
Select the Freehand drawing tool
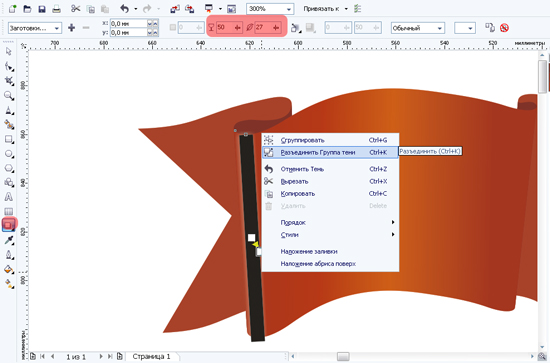(9, 110)
